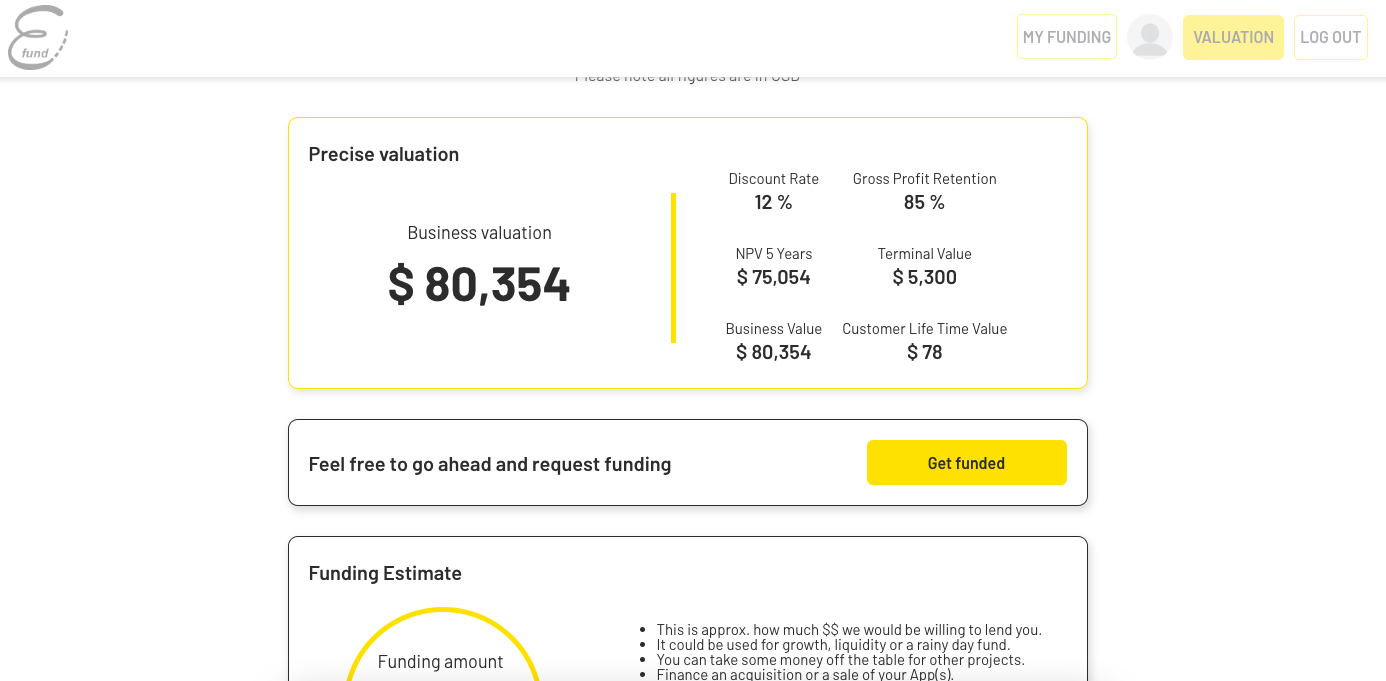Select the Discount Rate value 12%
This screenshot has width=1386, height=681.
tap(773, 201)
